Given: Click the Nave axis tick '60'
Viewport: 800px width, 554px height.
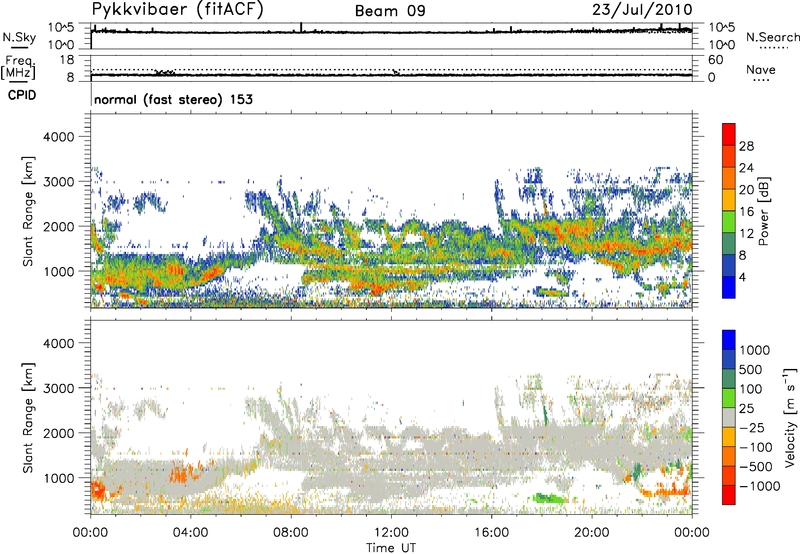Looking at the screenshot, I should click(x=715, y=60).
